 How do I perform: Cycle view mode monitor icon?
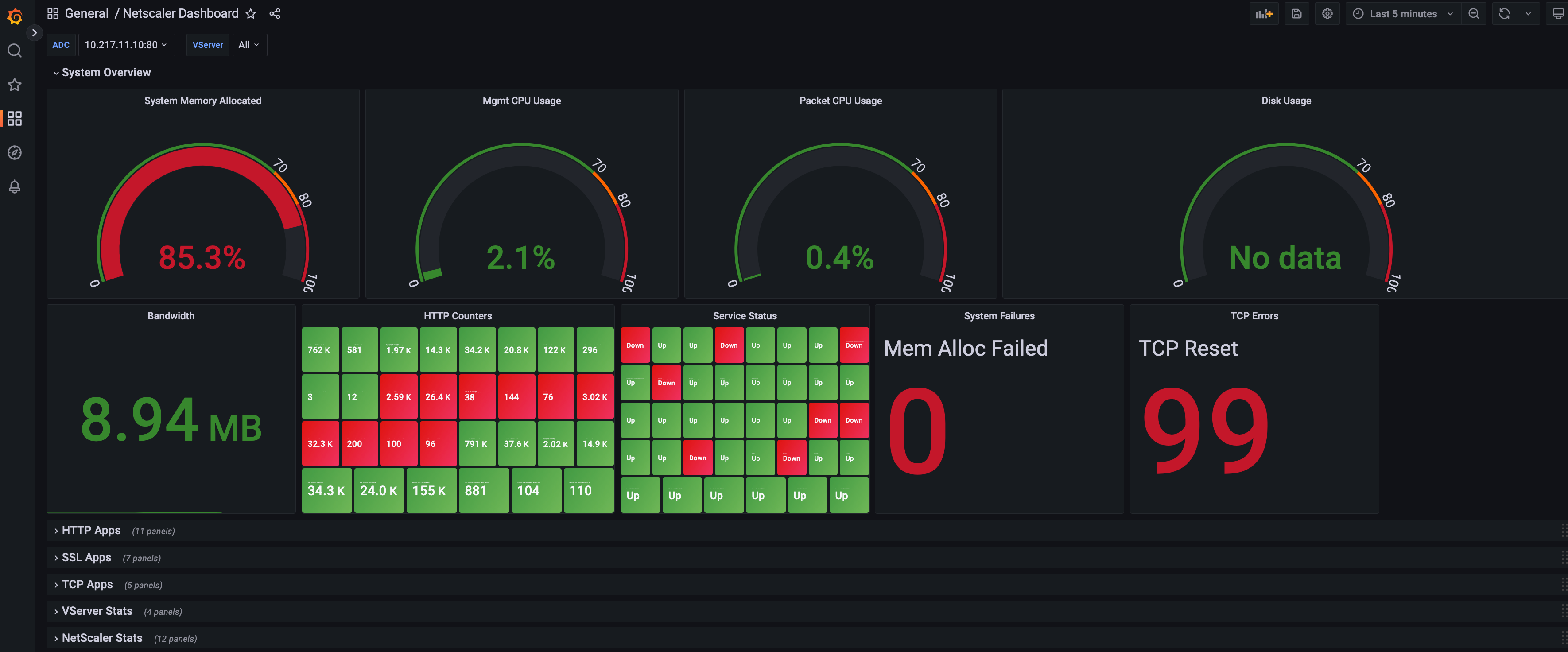tap(1558, 13)
